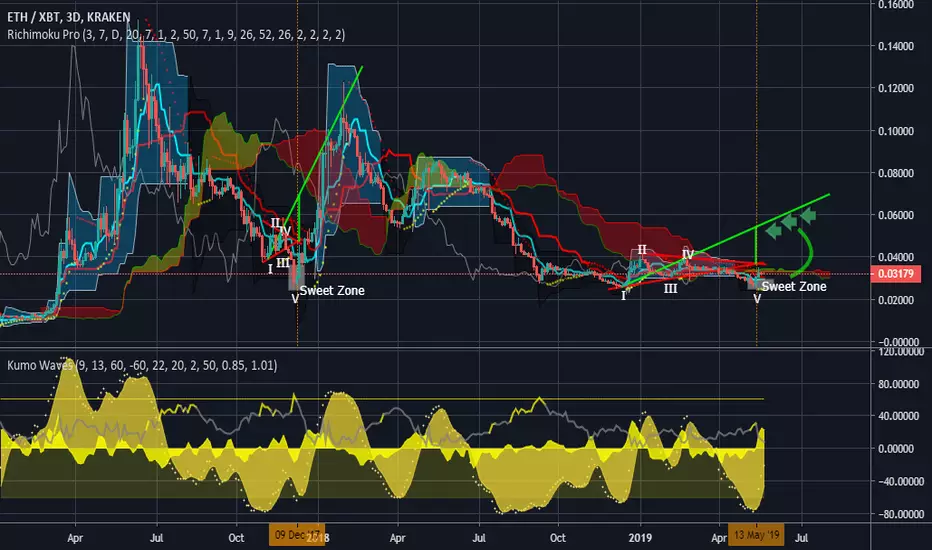932x550 pixels.
Task: Click the 09 Dec '17 date marker
Action: click(297, 535)
